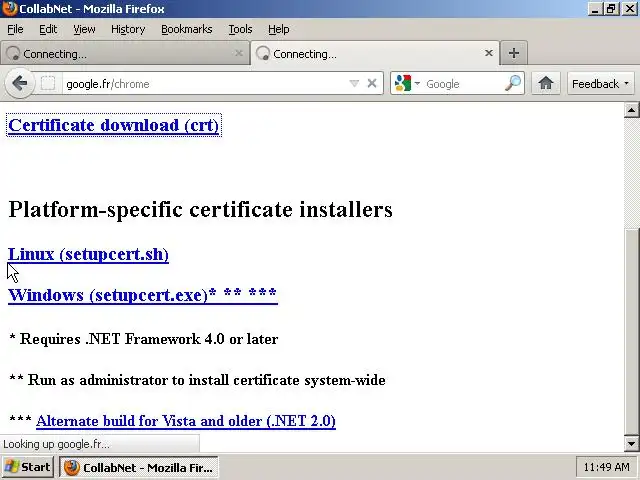Screen dimensions: 640x480
Task: Select the second Connecting tab
Action: click(375, 53)
